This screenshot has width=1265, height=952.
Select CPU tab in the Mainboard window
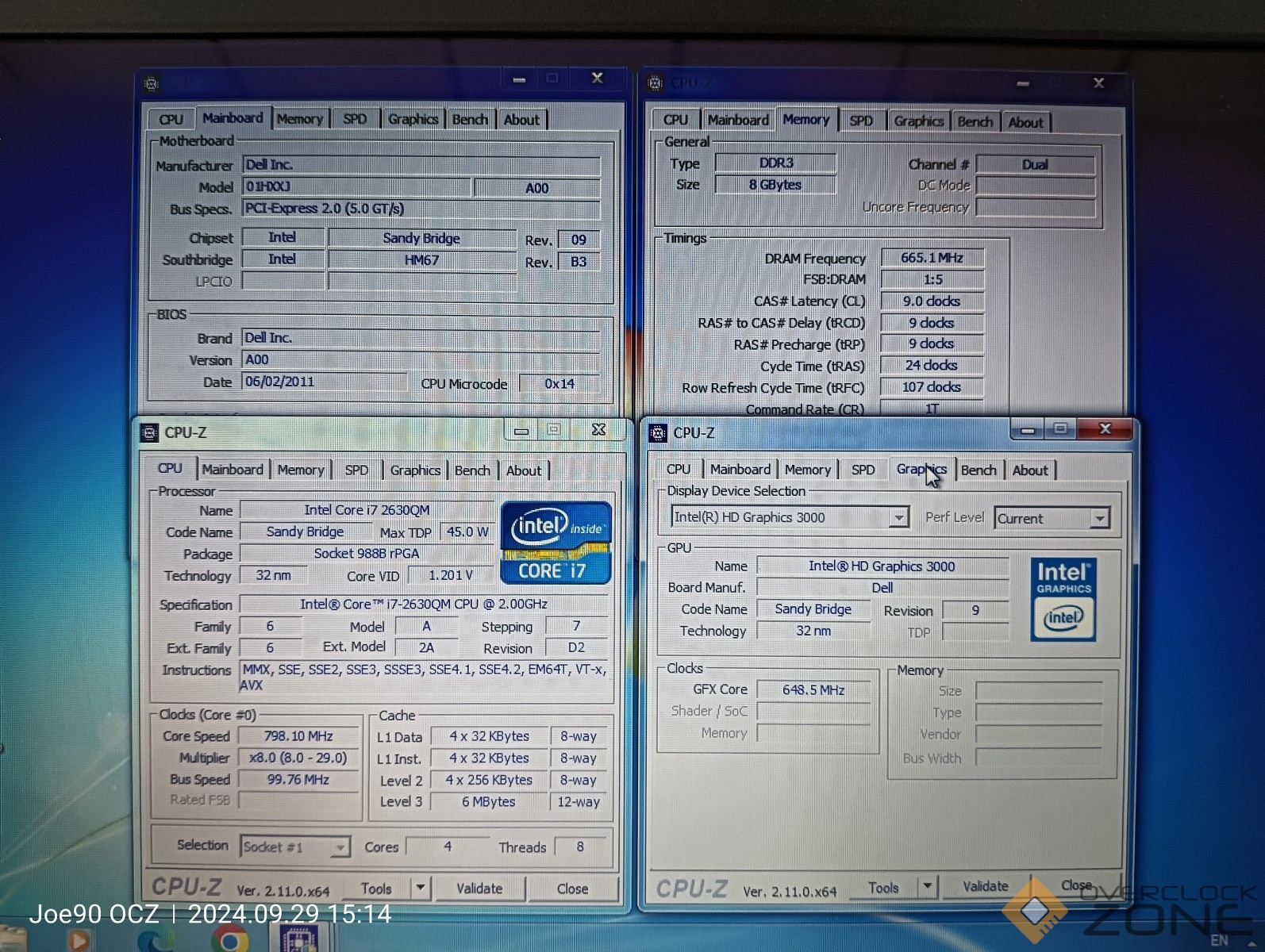tap(171, 119)
